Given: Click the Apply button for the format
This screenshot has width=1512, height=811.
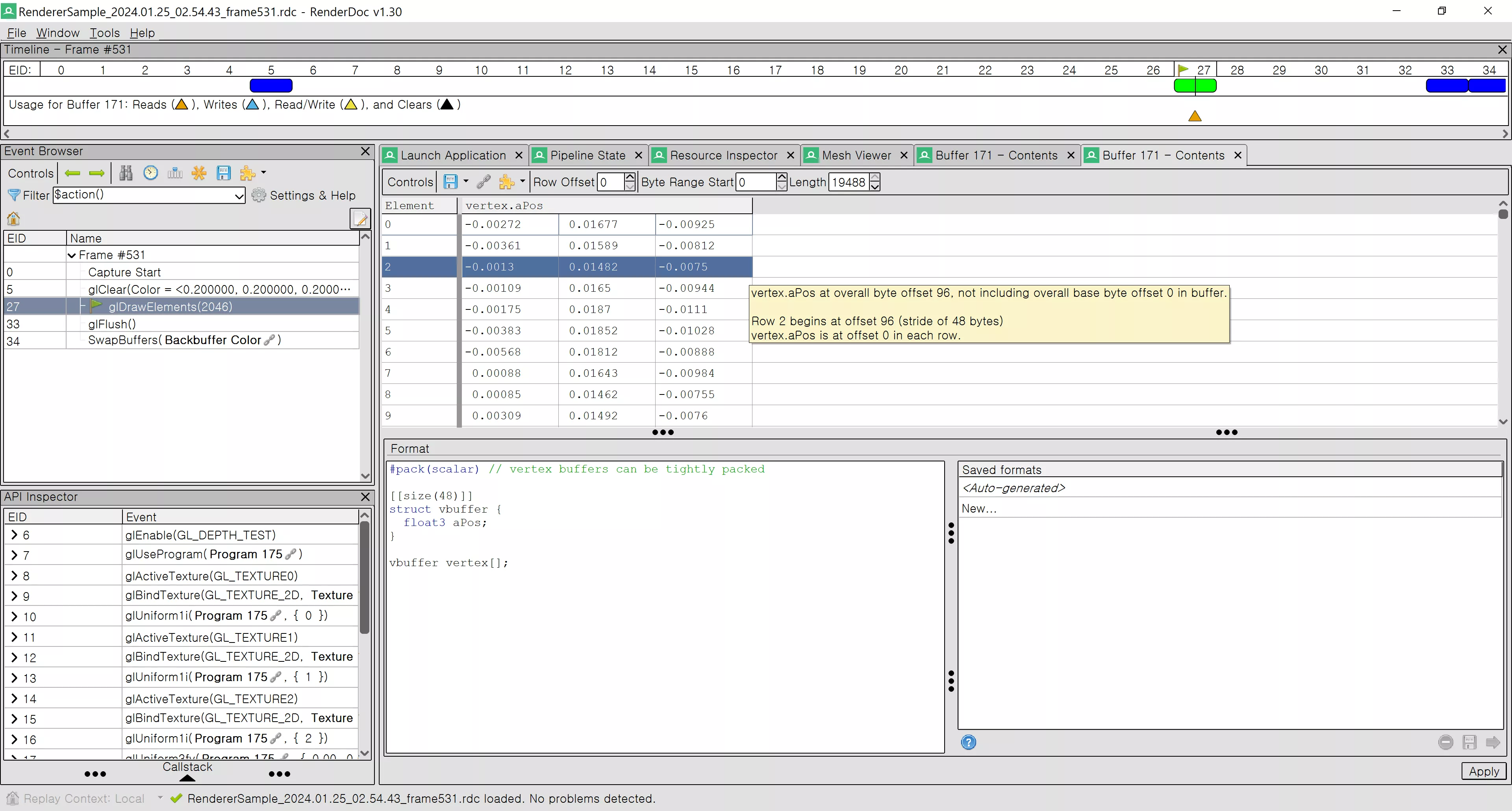Looking at the screenshot, I should (x=1484, y=771).
